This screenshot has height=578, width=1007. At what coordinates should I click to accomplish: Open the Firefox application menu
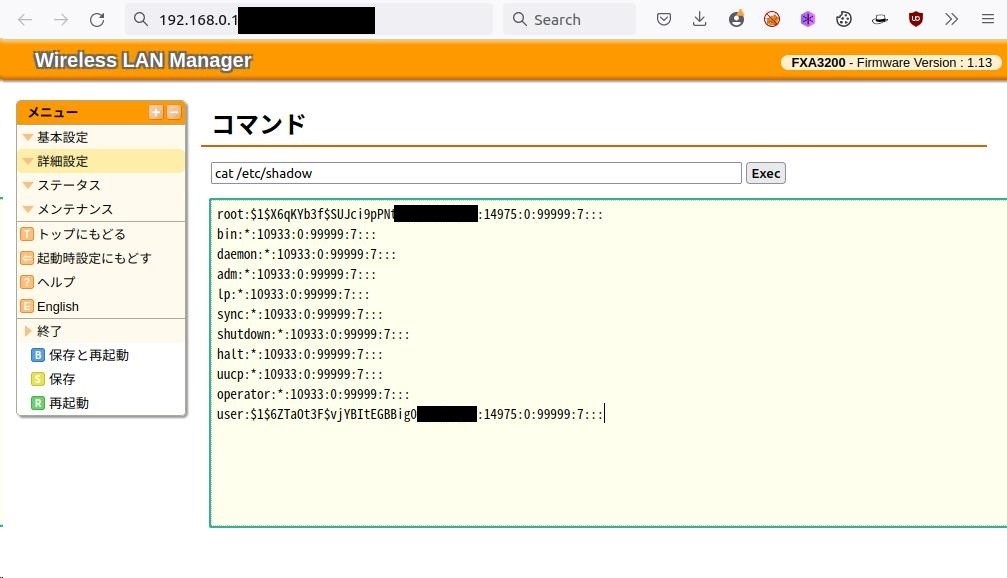(x=988, y=18)
